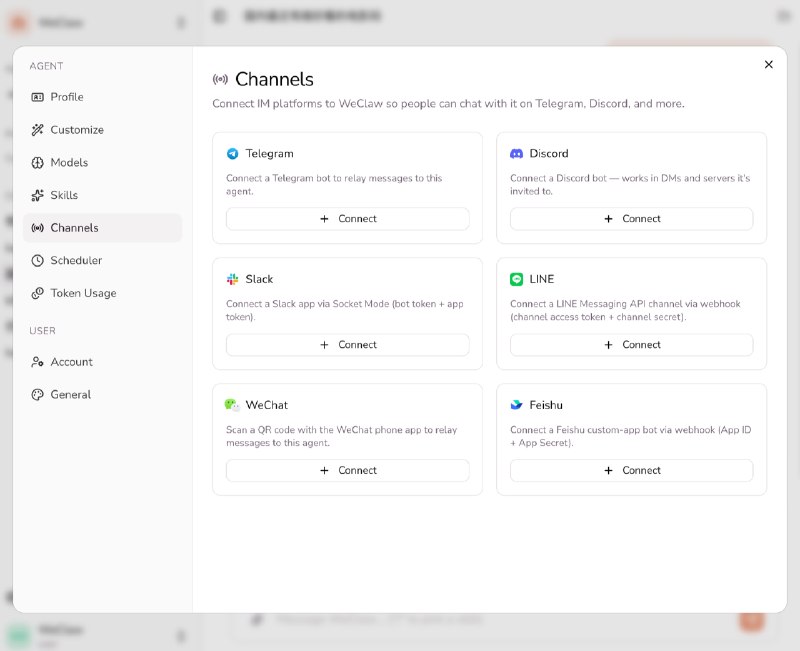Click the Models brain icon

click(37, 163)
